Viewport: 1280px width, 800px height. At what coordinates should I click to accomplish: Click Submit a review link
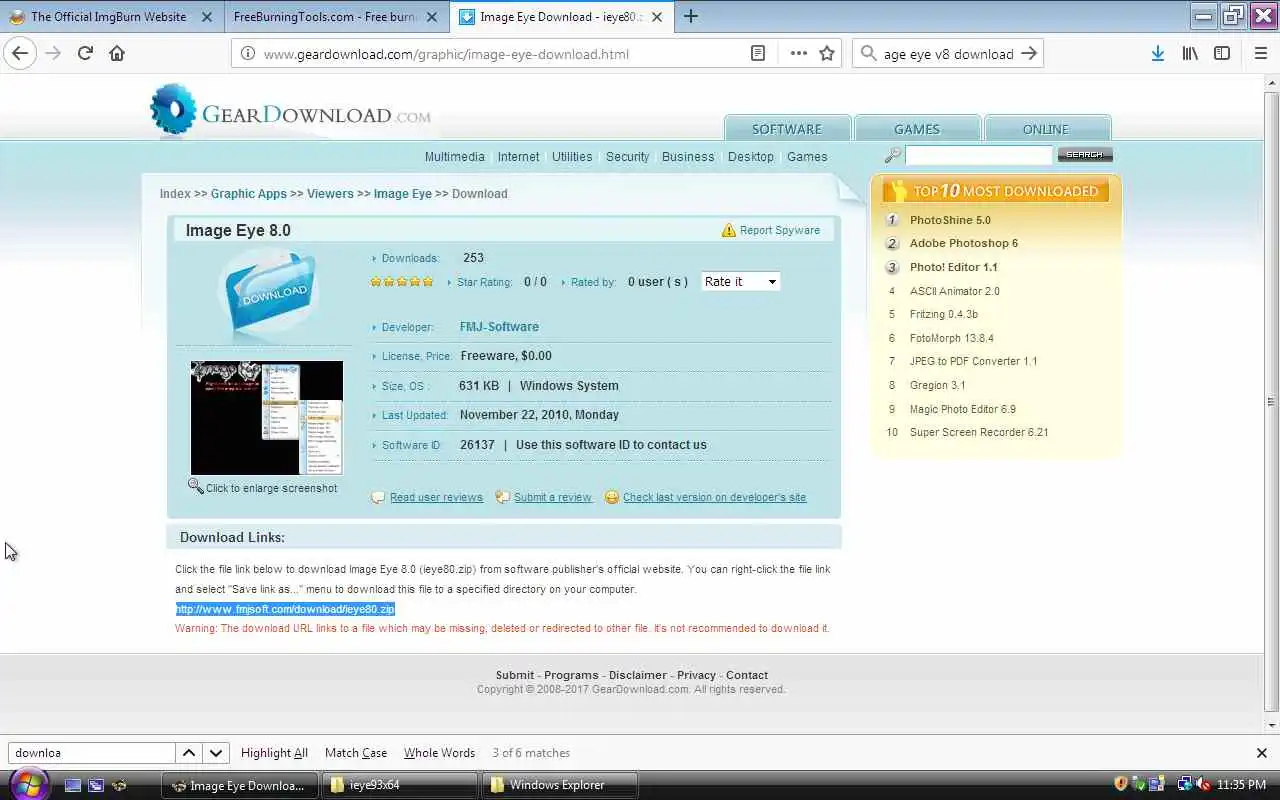(x=552, y=497)
